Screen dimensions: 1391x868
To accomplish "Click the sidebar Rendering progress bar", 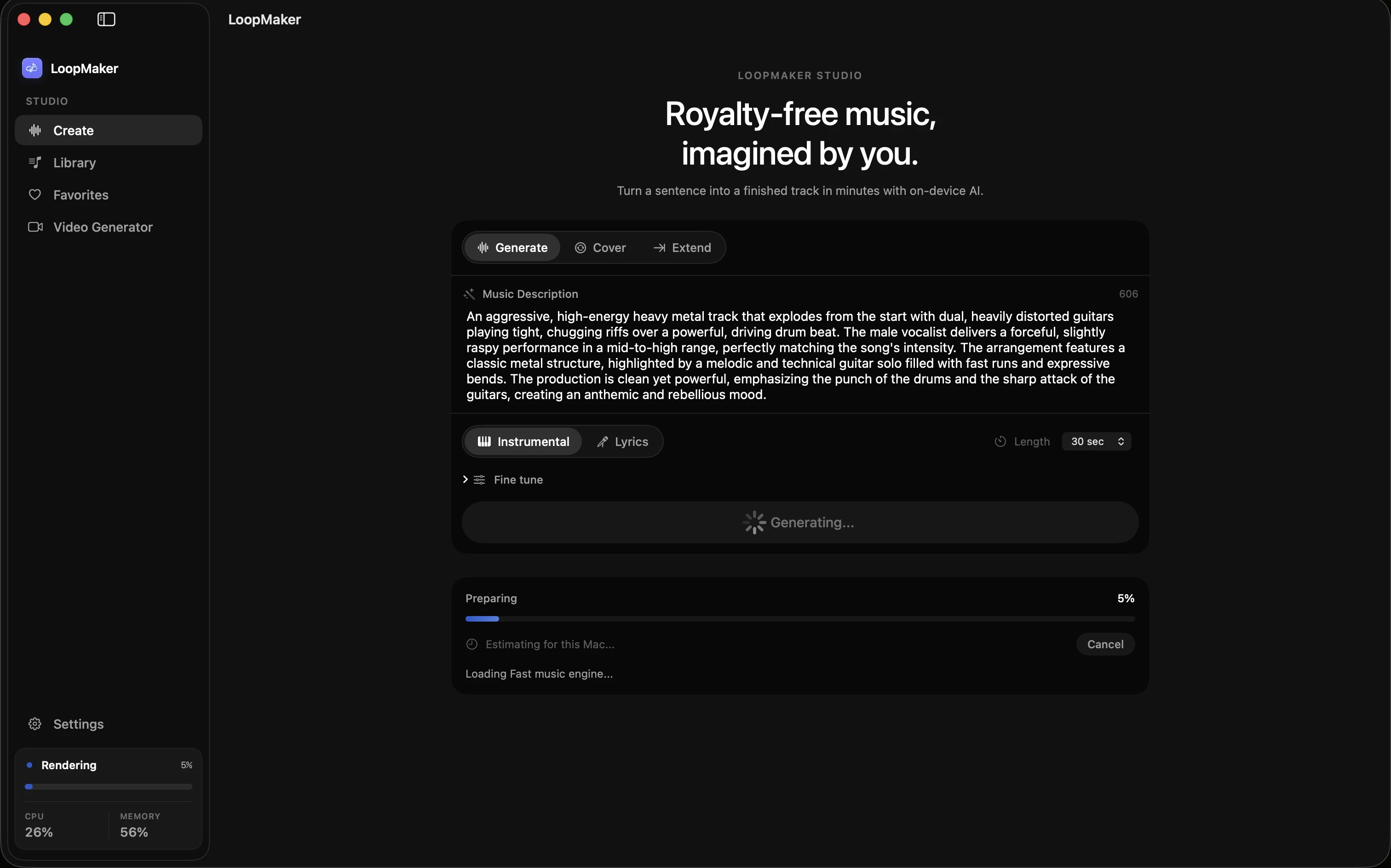I will coord(109,787).
